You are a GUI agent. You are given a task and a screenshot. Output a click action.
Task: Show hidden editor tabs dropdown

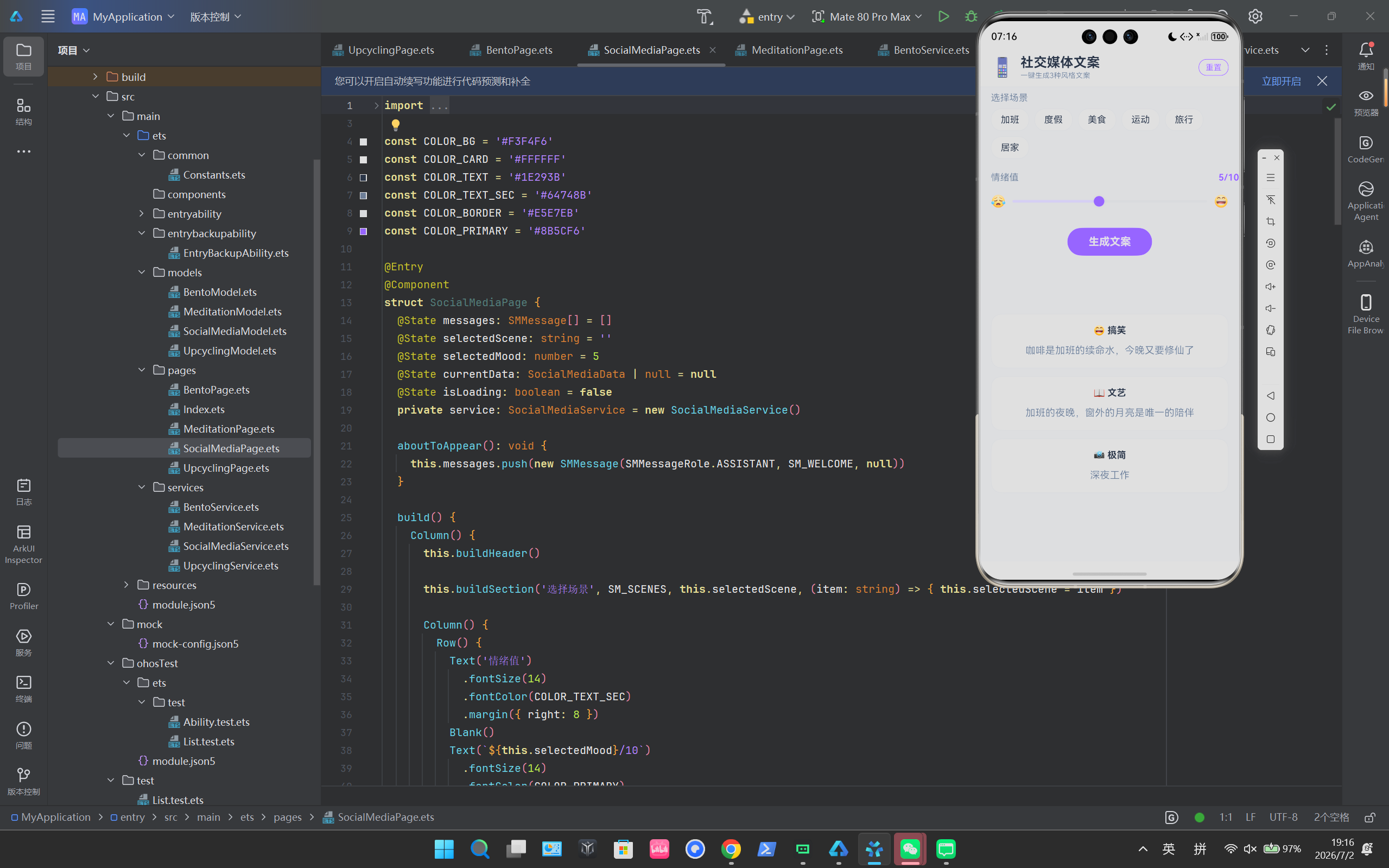point(1305,50)
